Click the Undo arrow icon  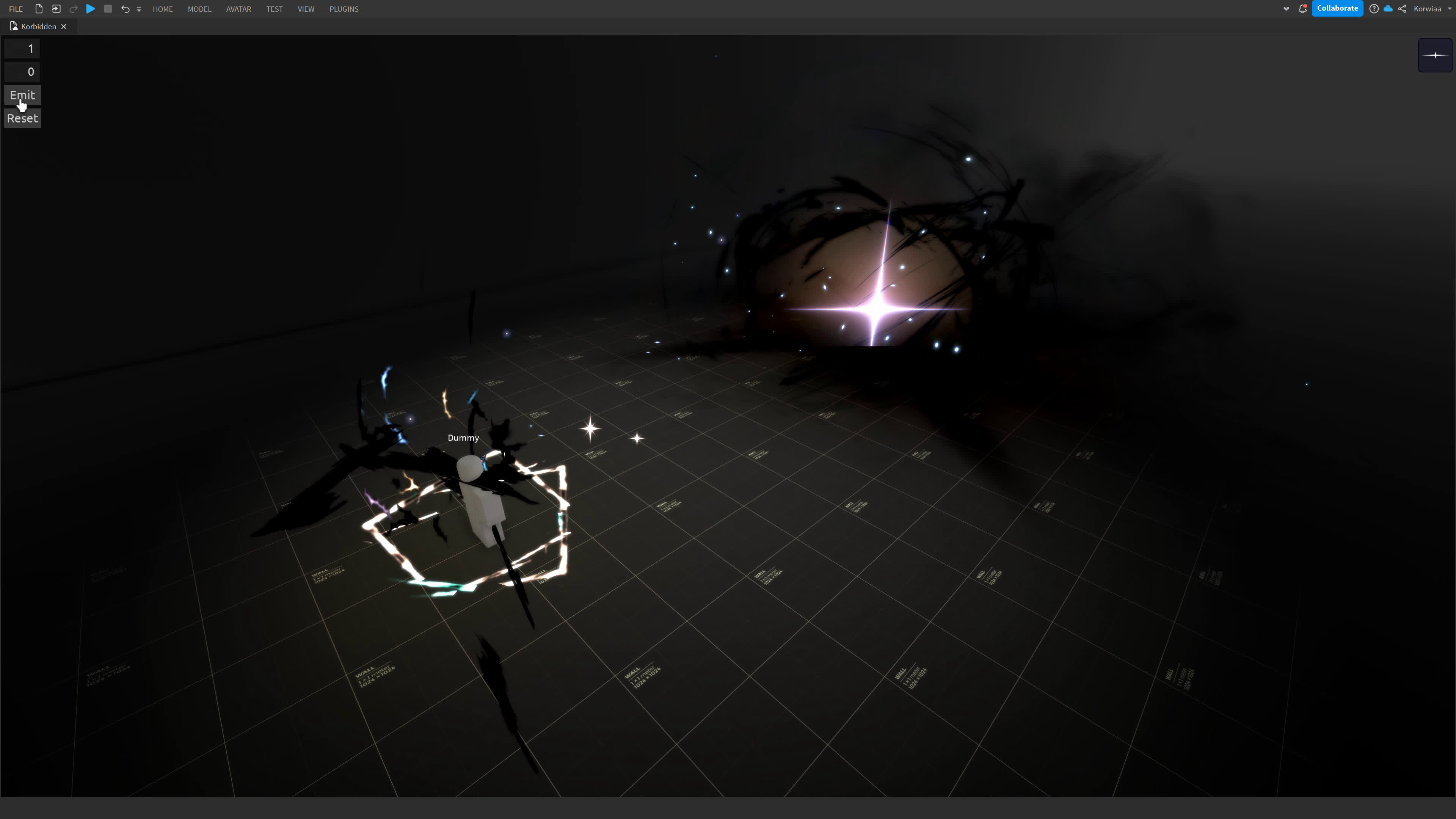pyautogui.click(x=125, y=8)
